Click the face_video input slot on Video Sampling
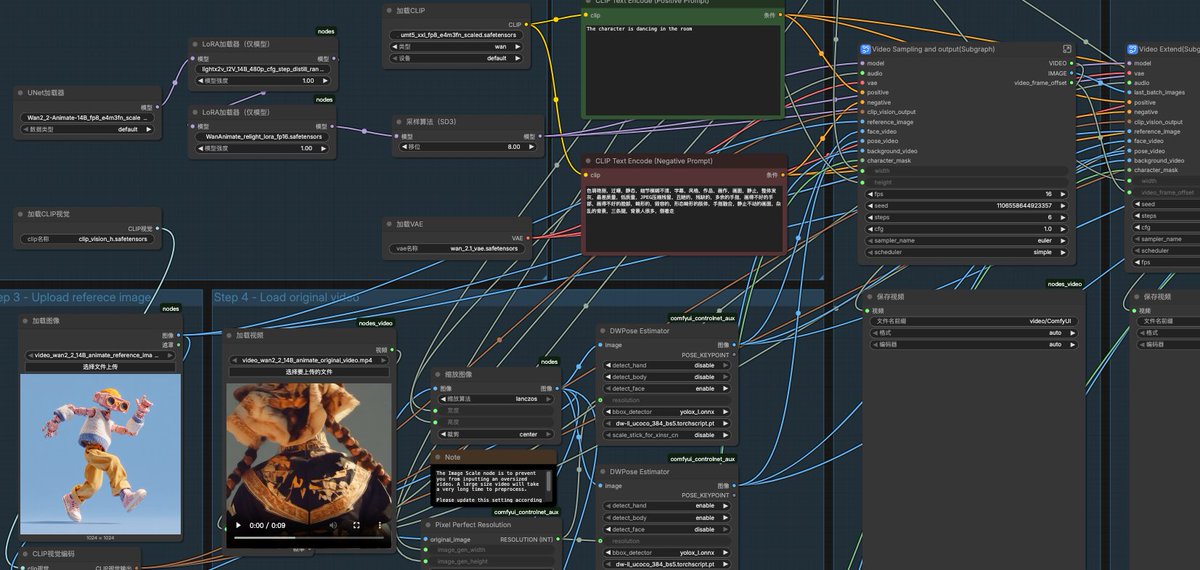1200x570 pixels. [861, 131]
